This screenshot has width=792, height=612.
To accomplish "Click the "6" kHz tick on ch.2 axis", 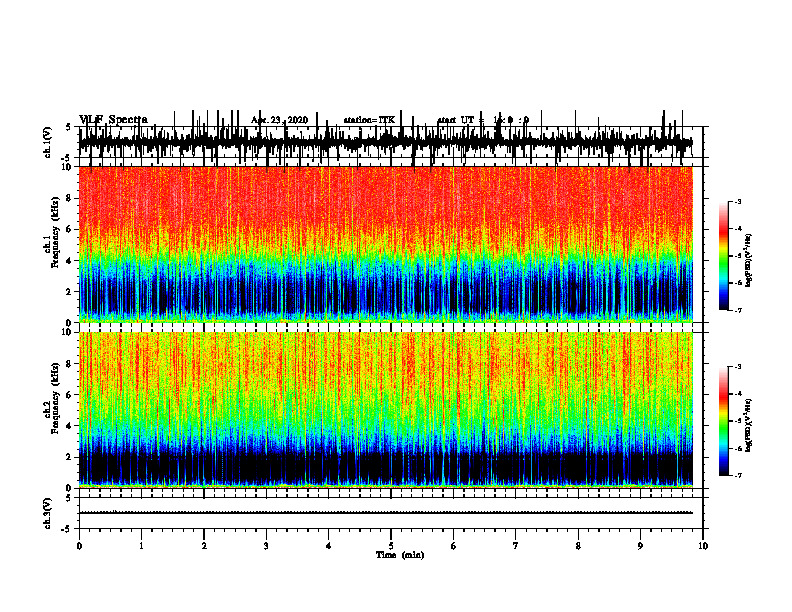I will click(x=70, y=394).
